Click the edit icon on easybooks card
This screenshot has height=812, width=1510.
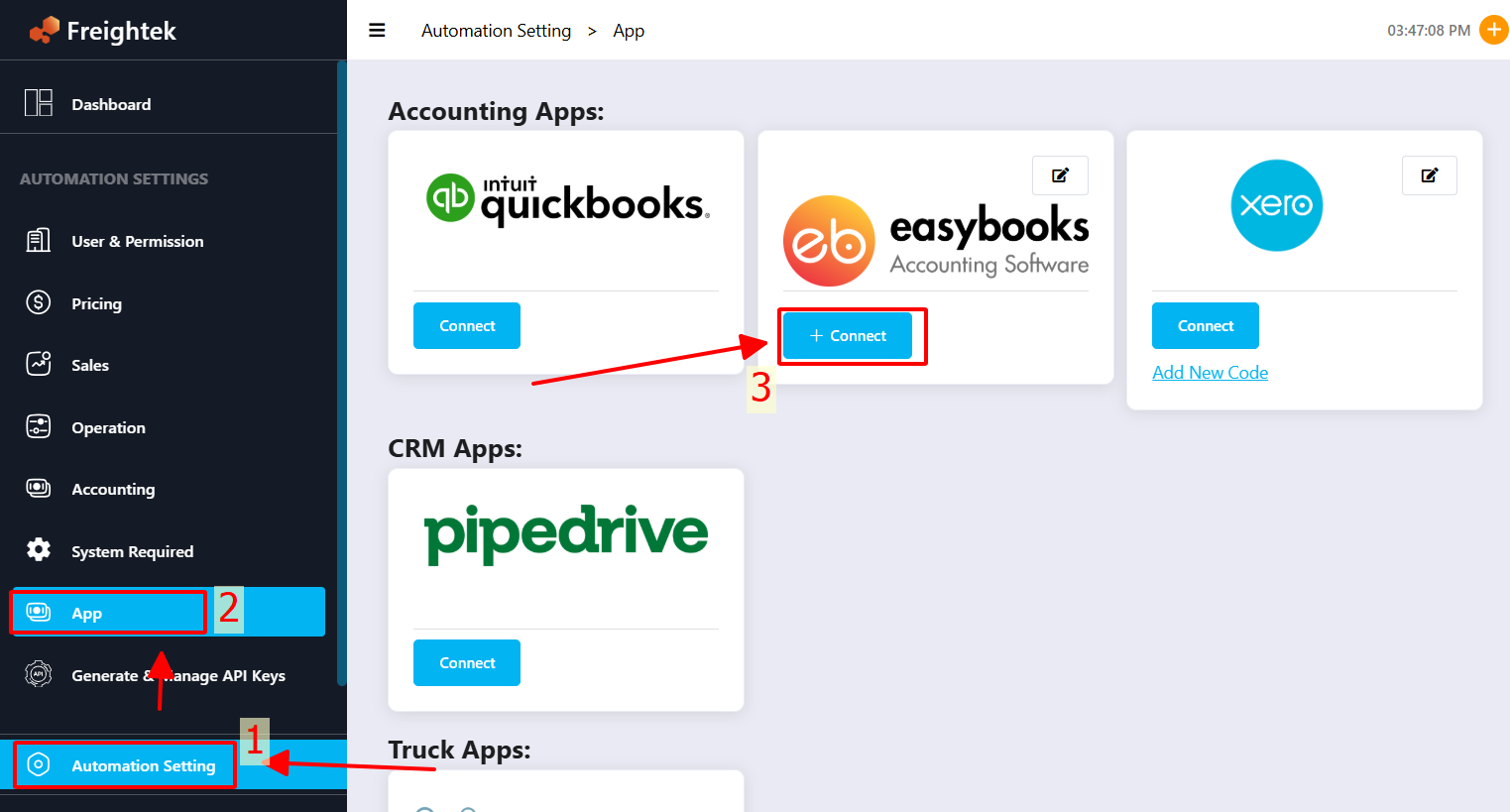[x=1060, y=175]
